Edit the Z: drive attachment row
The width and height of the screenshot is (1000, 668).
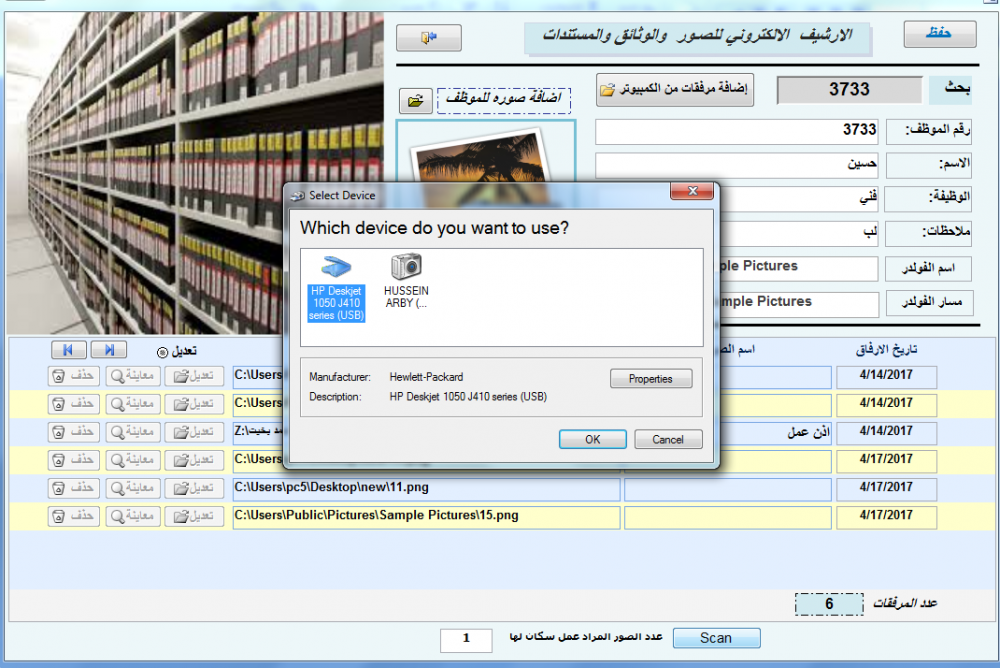pos(194,432)
